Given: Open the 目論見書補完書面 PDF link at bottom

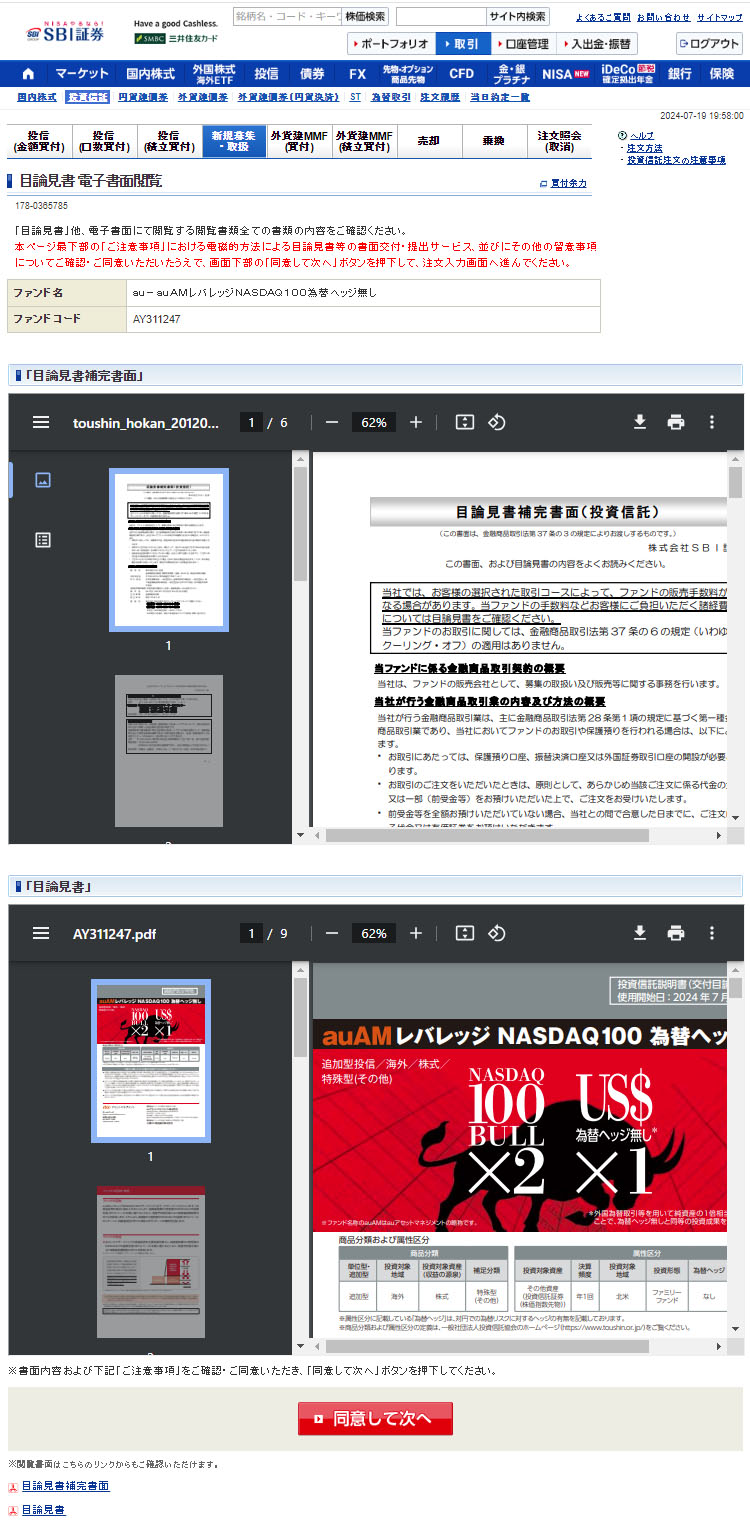Looking at the screenshot, I should 65,1486.
